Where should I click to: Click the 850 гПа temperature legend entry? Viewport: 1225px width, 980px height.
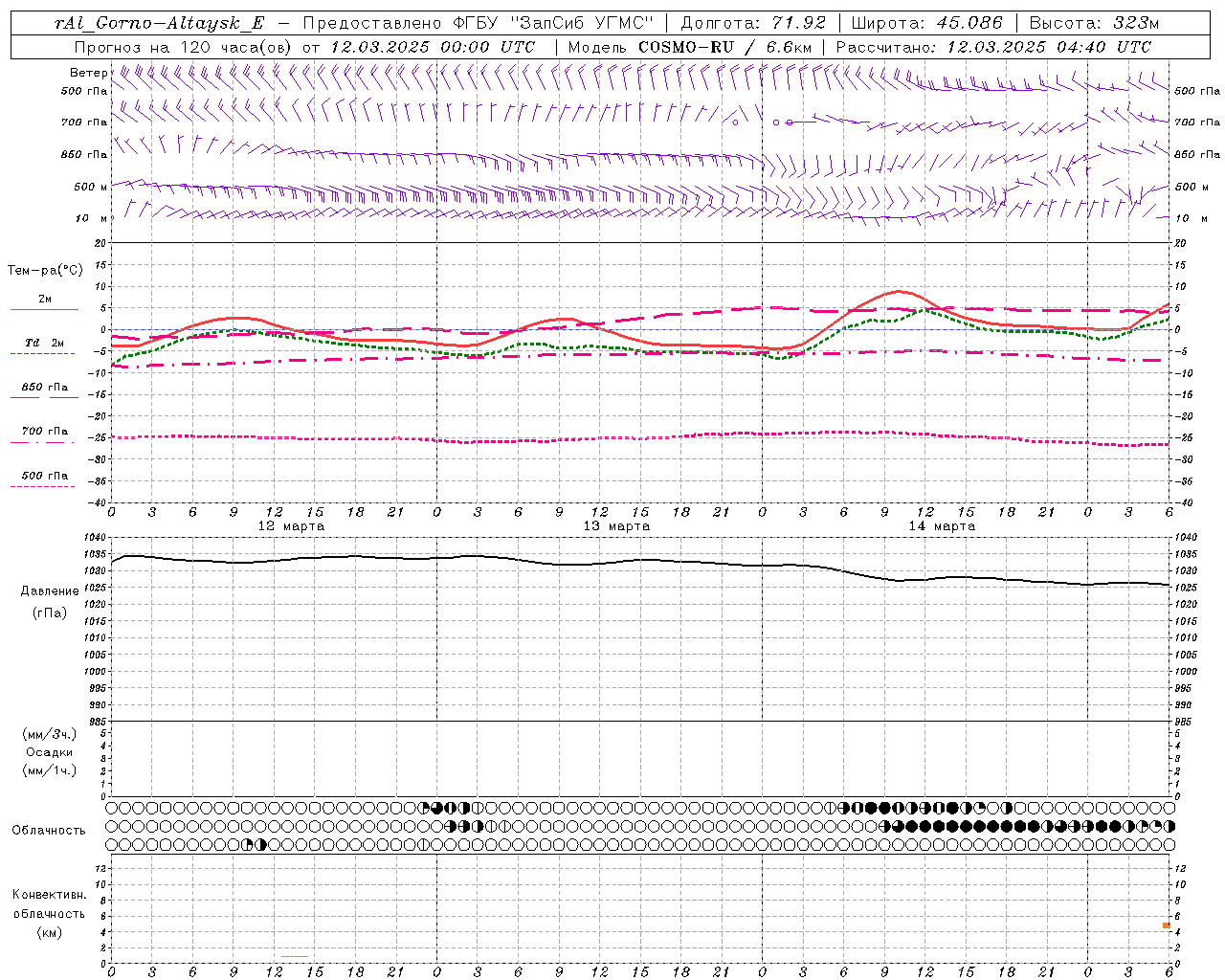click(44, 388)
